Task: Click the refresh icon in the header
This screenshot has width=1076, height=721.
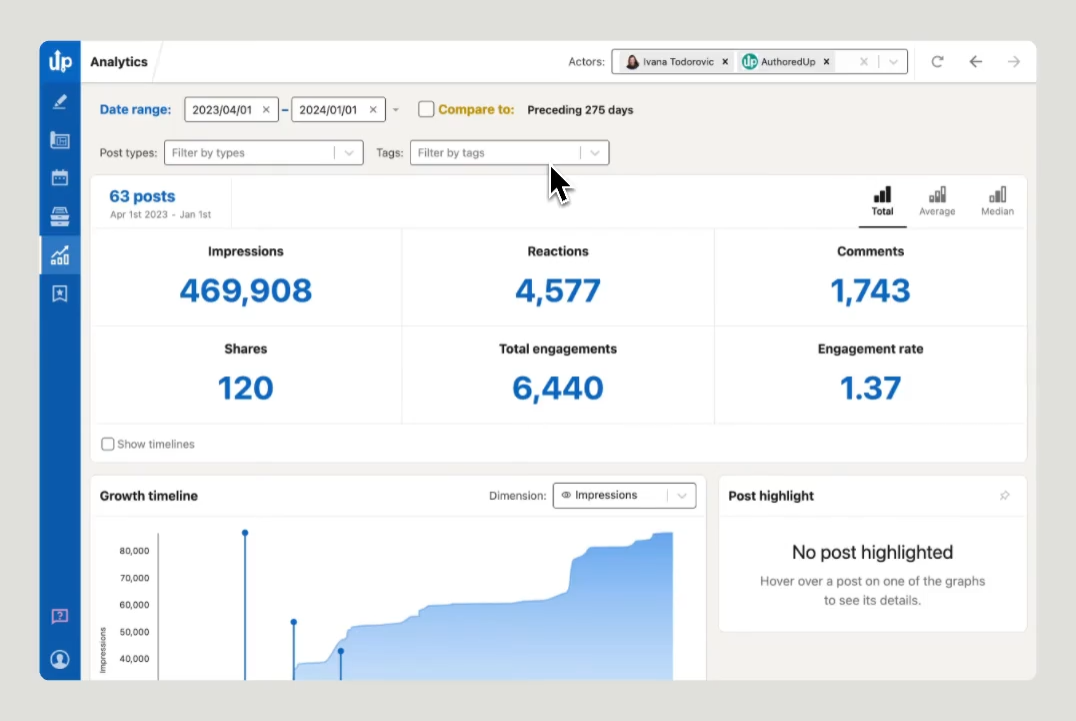Action: pyautogui.click(x=937, y=61)
